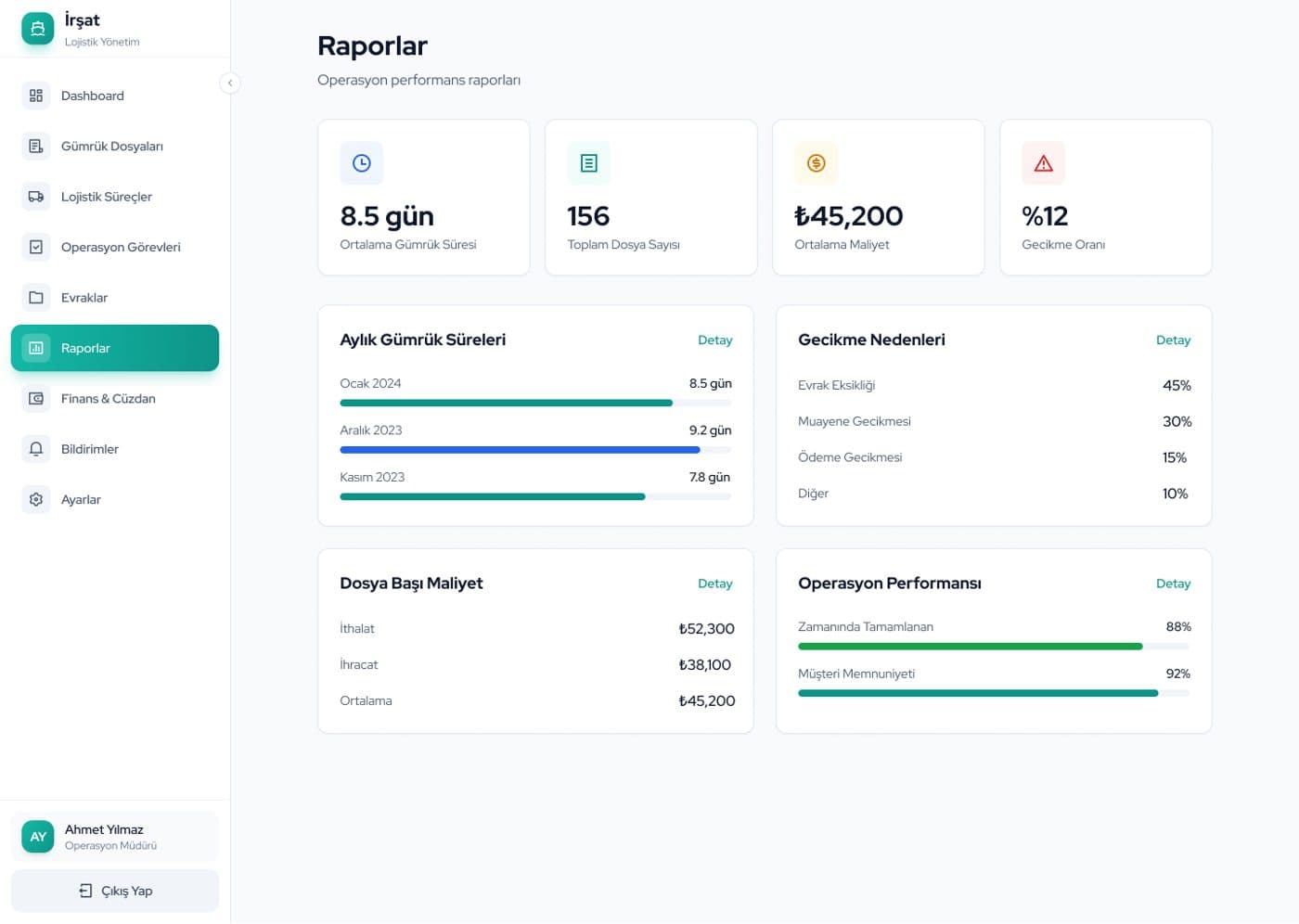Image resolution: width=1299 pixels, height=924 pixels.
Task: Click the İrşat logo icon
Action: tap(37, 29)
